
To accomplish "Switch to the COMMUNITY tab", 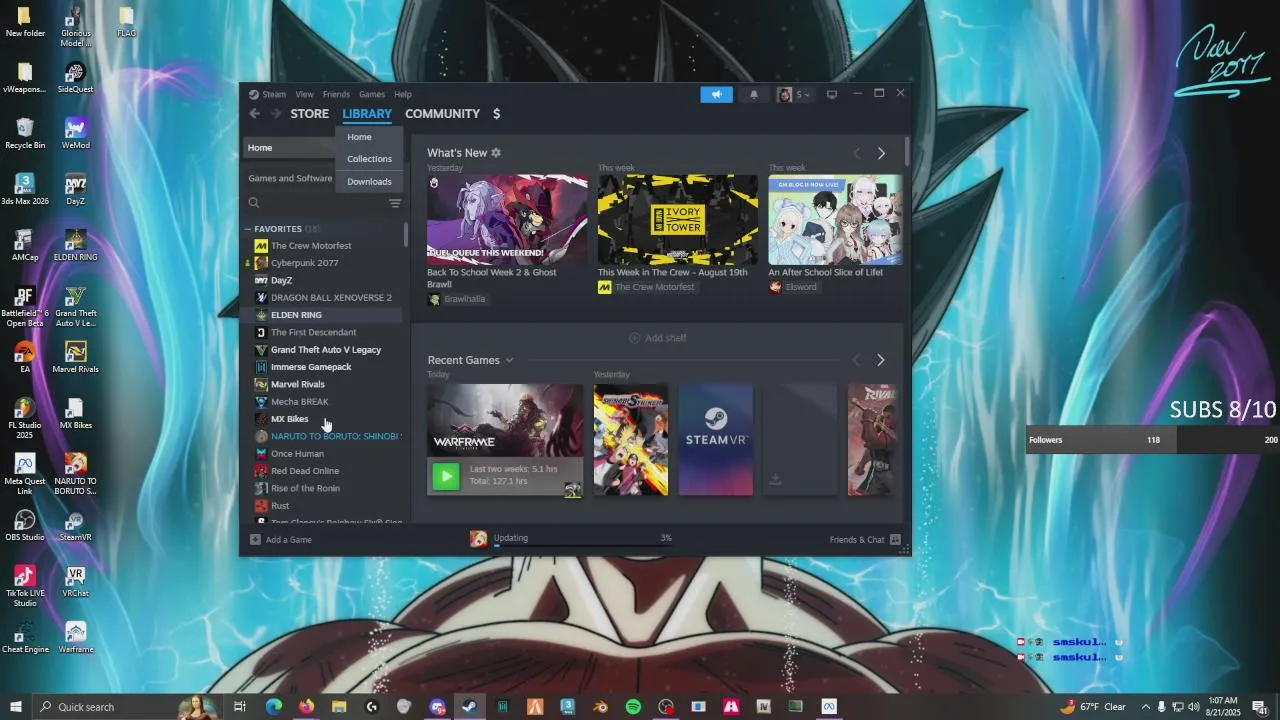I will [443, 114].
